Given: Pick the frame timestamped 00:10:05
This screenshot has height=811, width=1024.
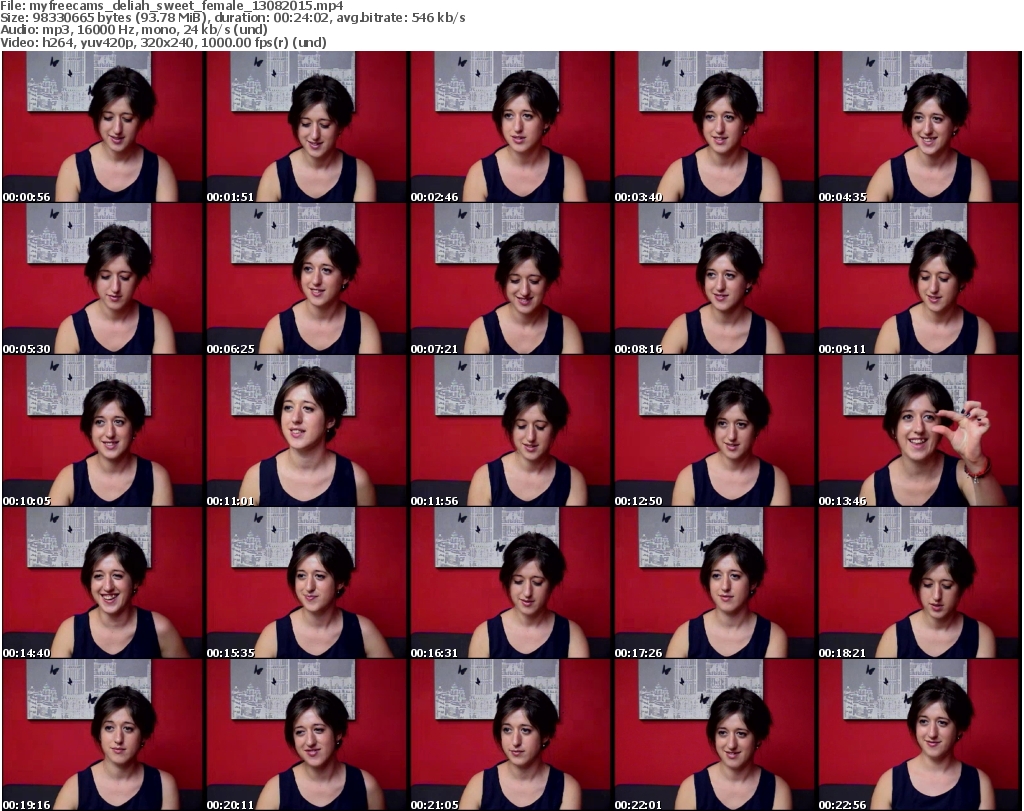Looking at the screenshot, I should (103, 431).
